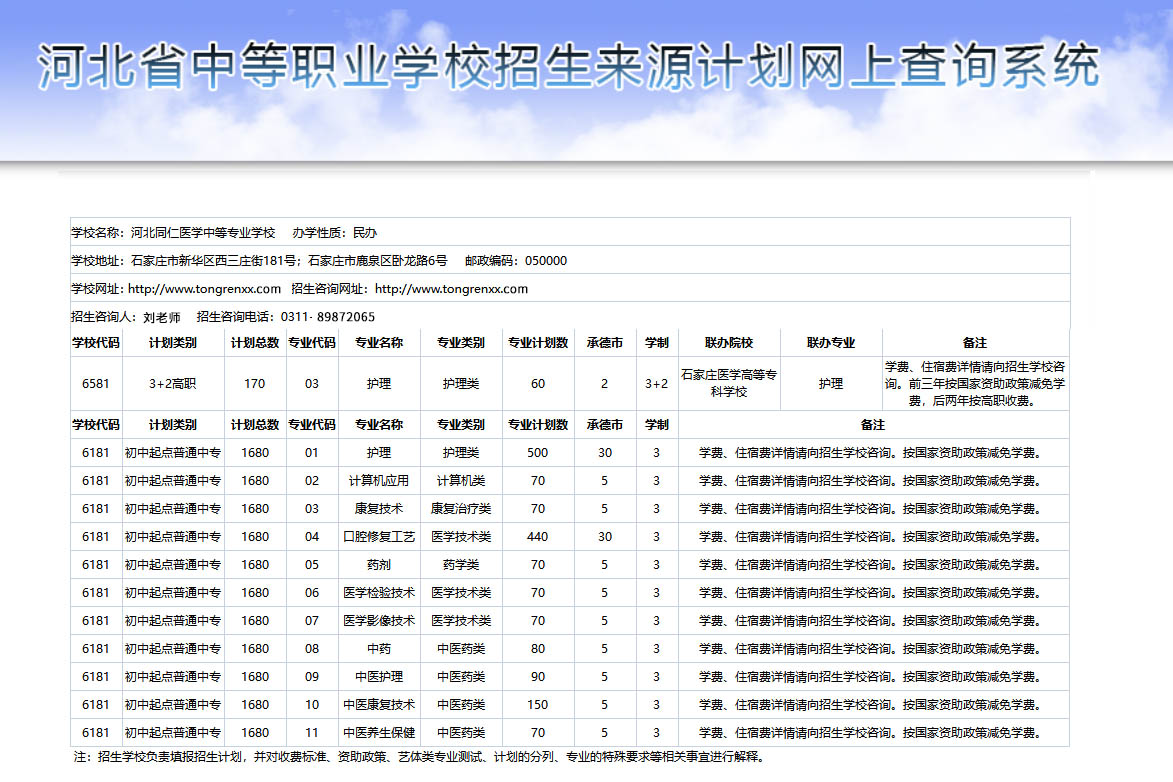Click school code 6581 cell
The width and height of the screenshot is (1173, 782).
pyautogui.click(x=96, y=383)
